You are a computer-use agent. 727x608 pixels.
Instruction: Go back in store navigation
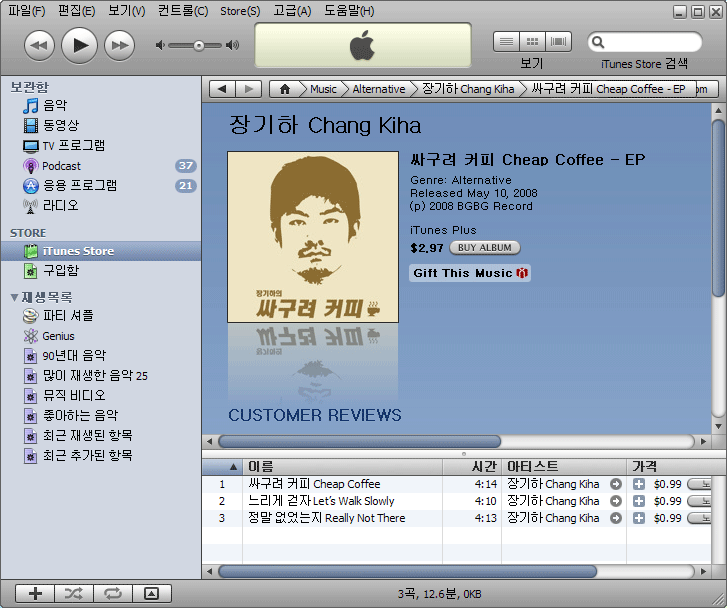point(223,89)
